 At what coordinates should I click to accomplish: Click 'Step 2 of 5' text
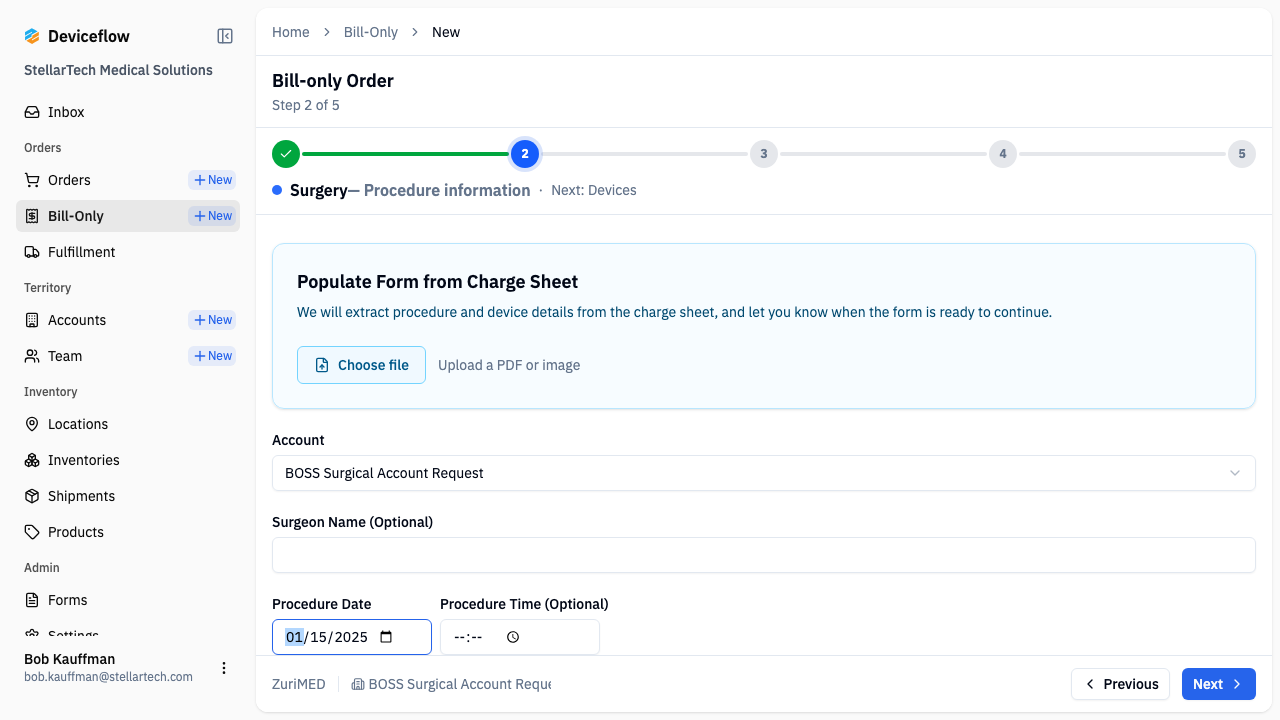point(306,105)
